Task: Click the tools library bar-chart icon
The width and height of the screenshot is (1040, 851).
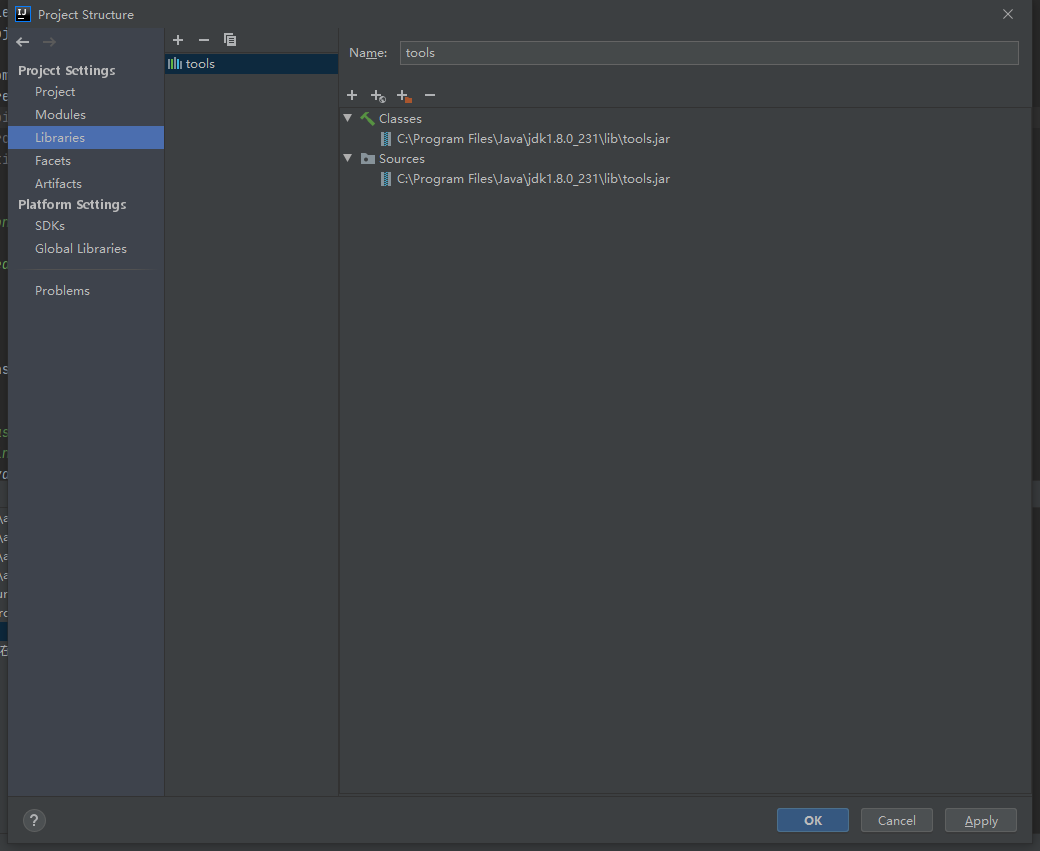Action: tap(174, 64)
